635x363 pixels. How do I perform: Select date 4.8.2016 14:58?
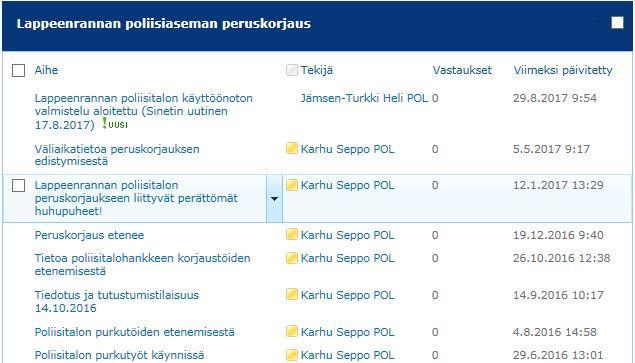tap(555, 332)
